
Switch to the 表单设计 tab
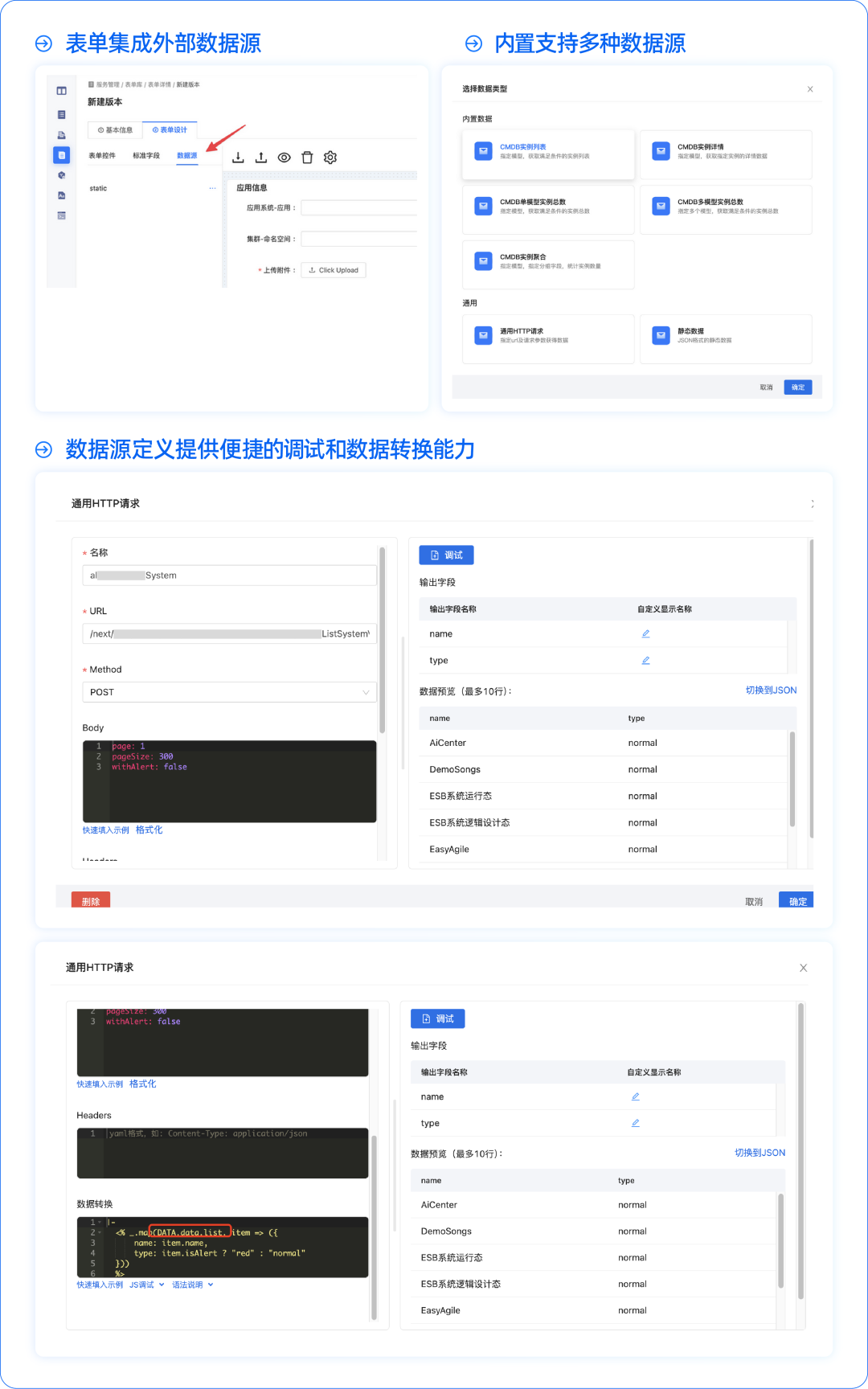coord(170,129)
